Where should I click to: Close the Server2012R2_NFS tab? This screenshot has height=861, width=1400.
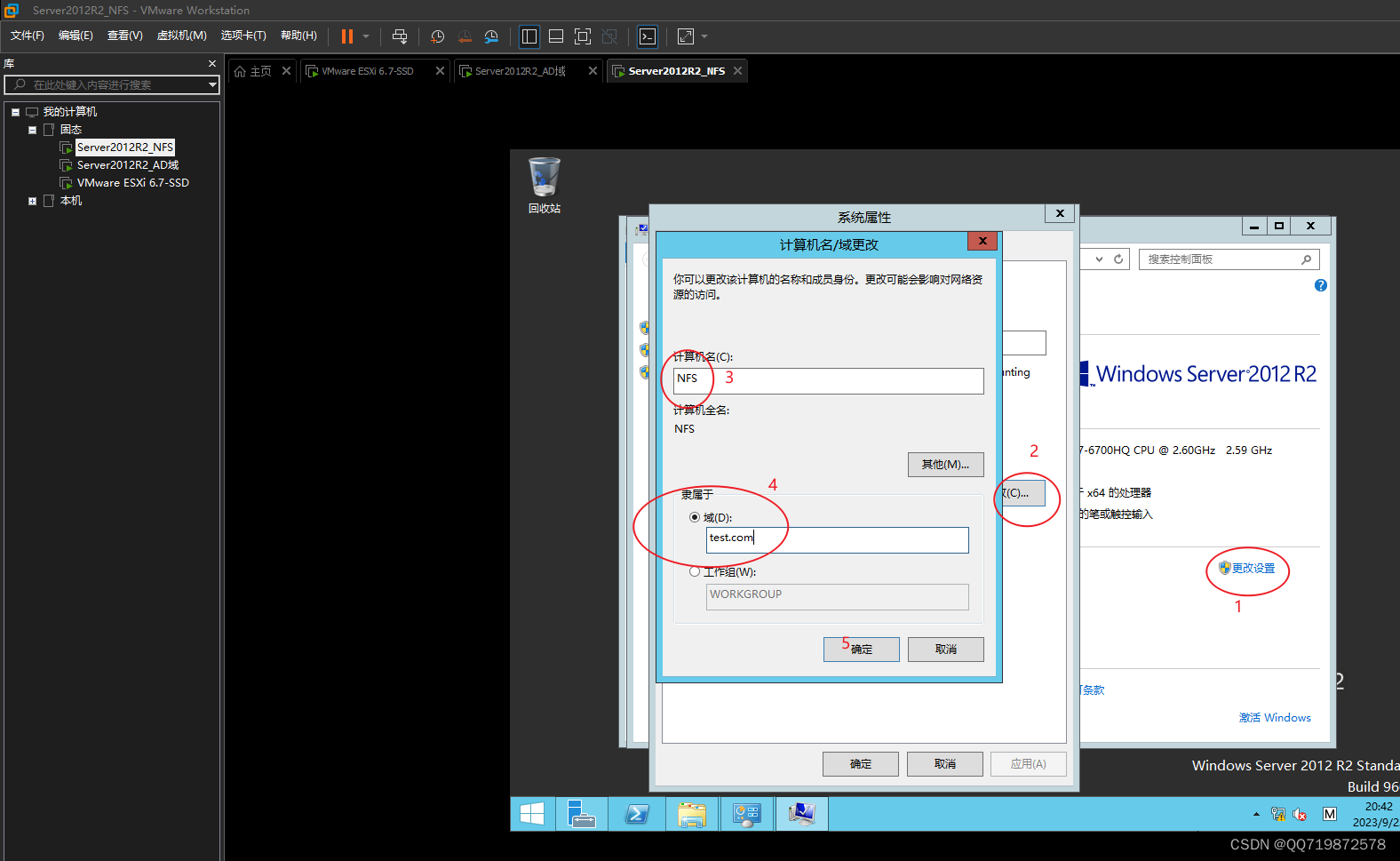tap(737, 71)
